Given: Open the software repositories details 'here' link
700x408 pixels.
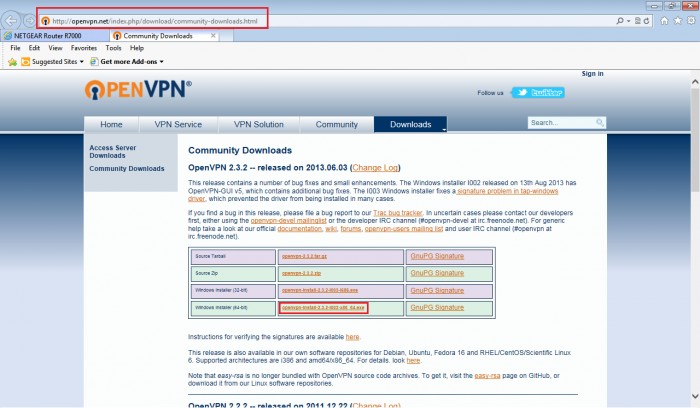Looking at the screenshot, I should coord(413,360).
